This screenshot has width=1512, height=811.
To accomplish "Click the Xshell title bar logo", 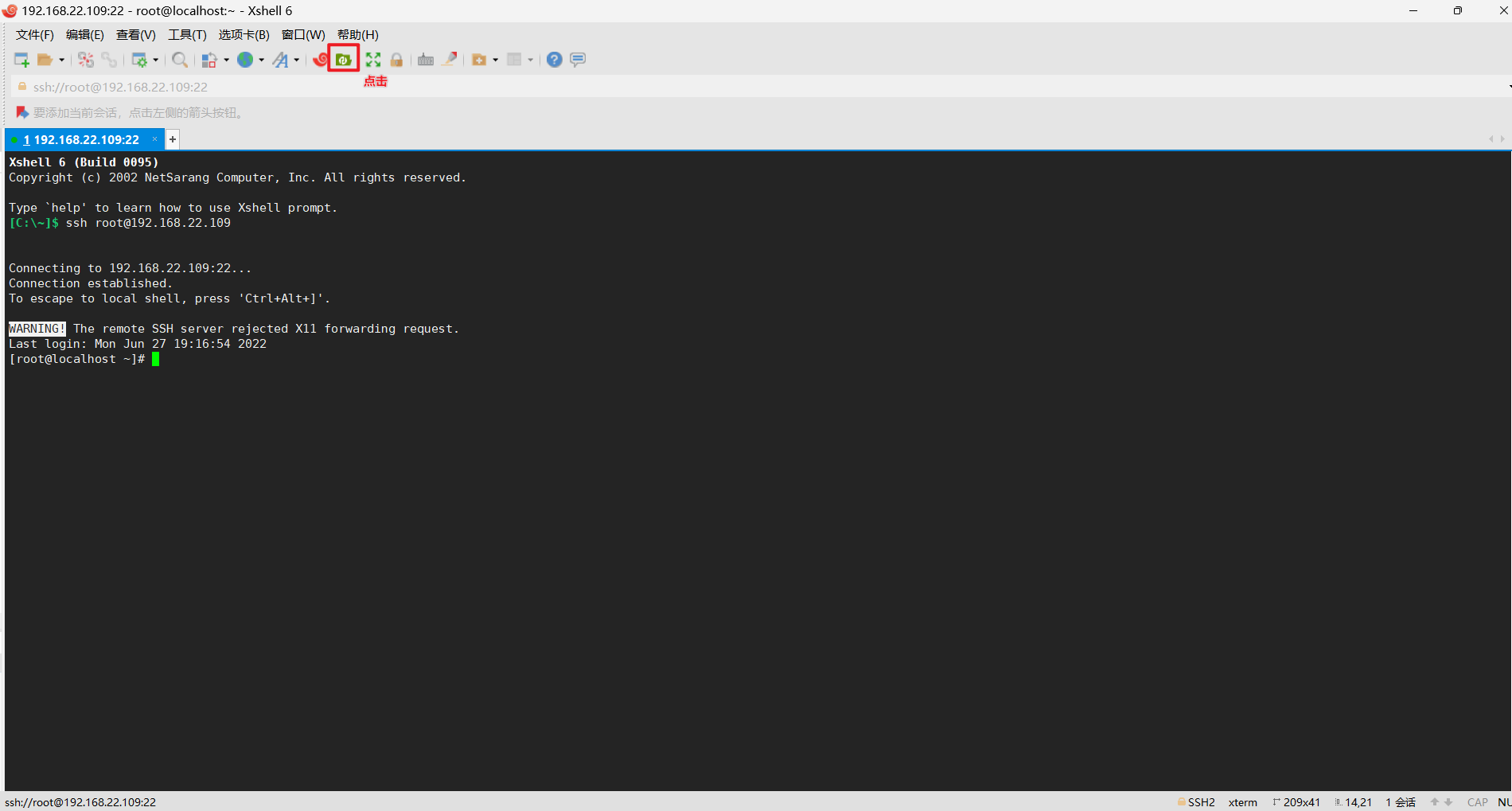I will 10,11.
